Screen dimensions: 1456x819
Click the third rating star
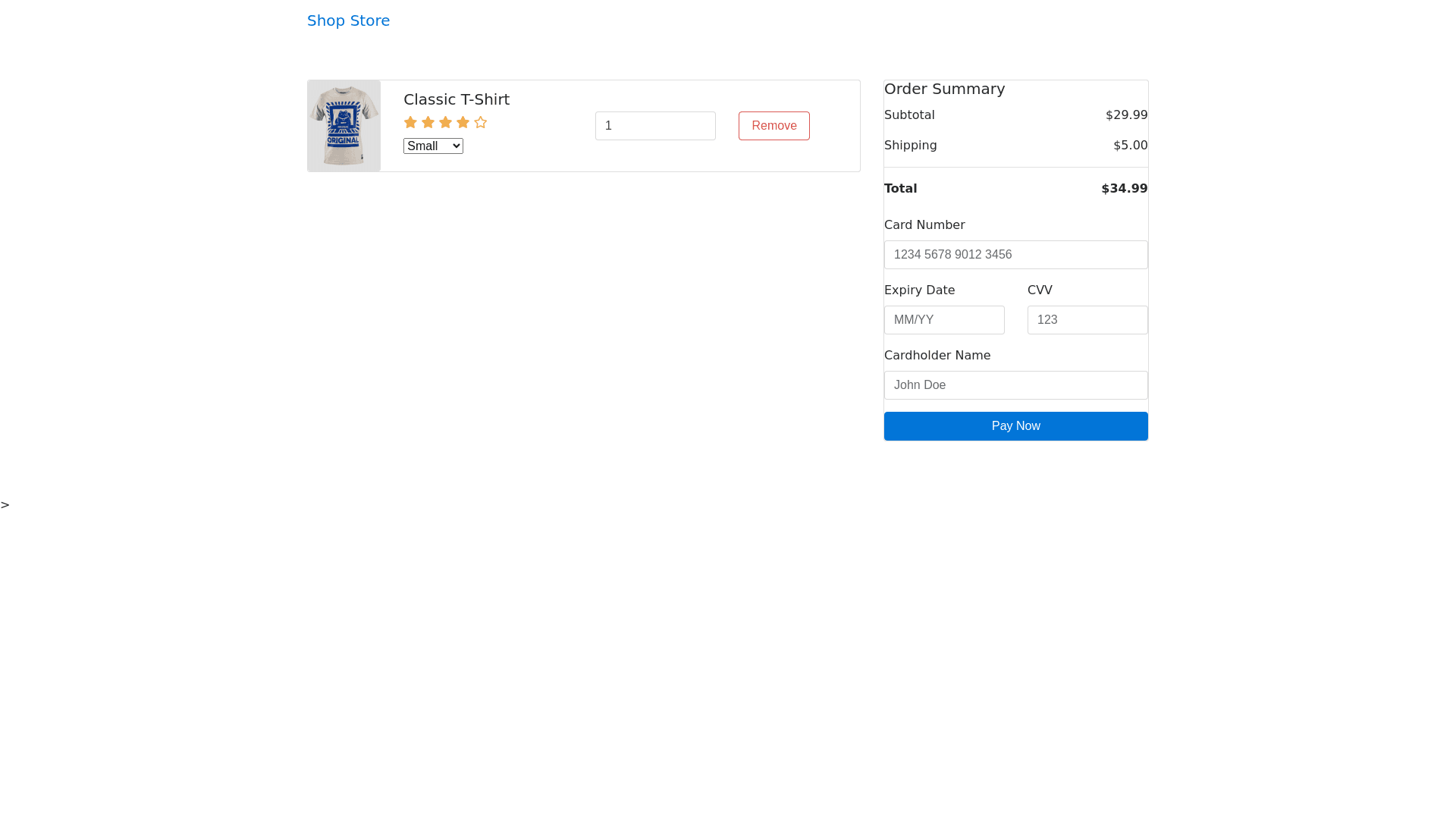(x=445, y=122)
